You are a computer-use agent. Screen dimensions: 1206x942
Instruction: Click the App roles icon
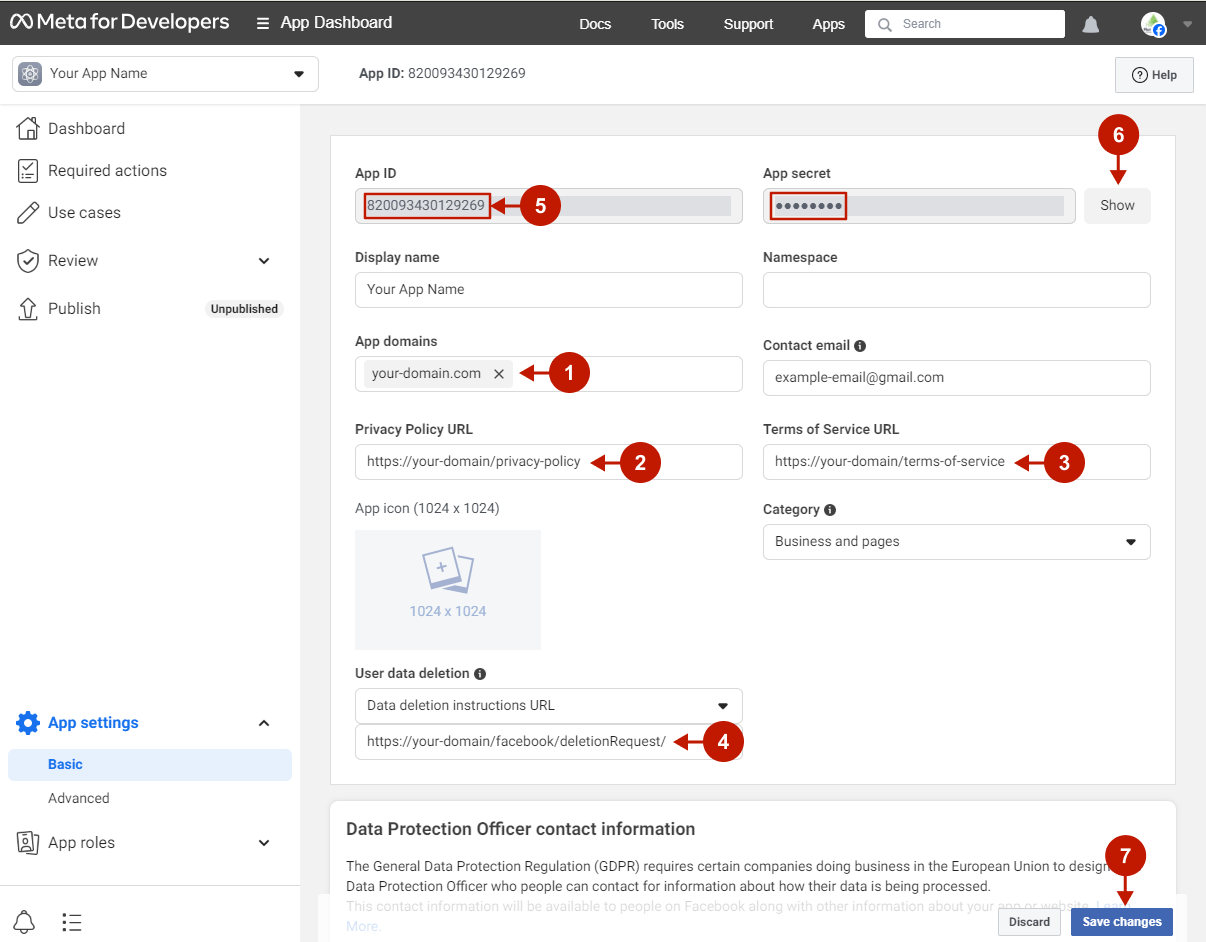28,842
